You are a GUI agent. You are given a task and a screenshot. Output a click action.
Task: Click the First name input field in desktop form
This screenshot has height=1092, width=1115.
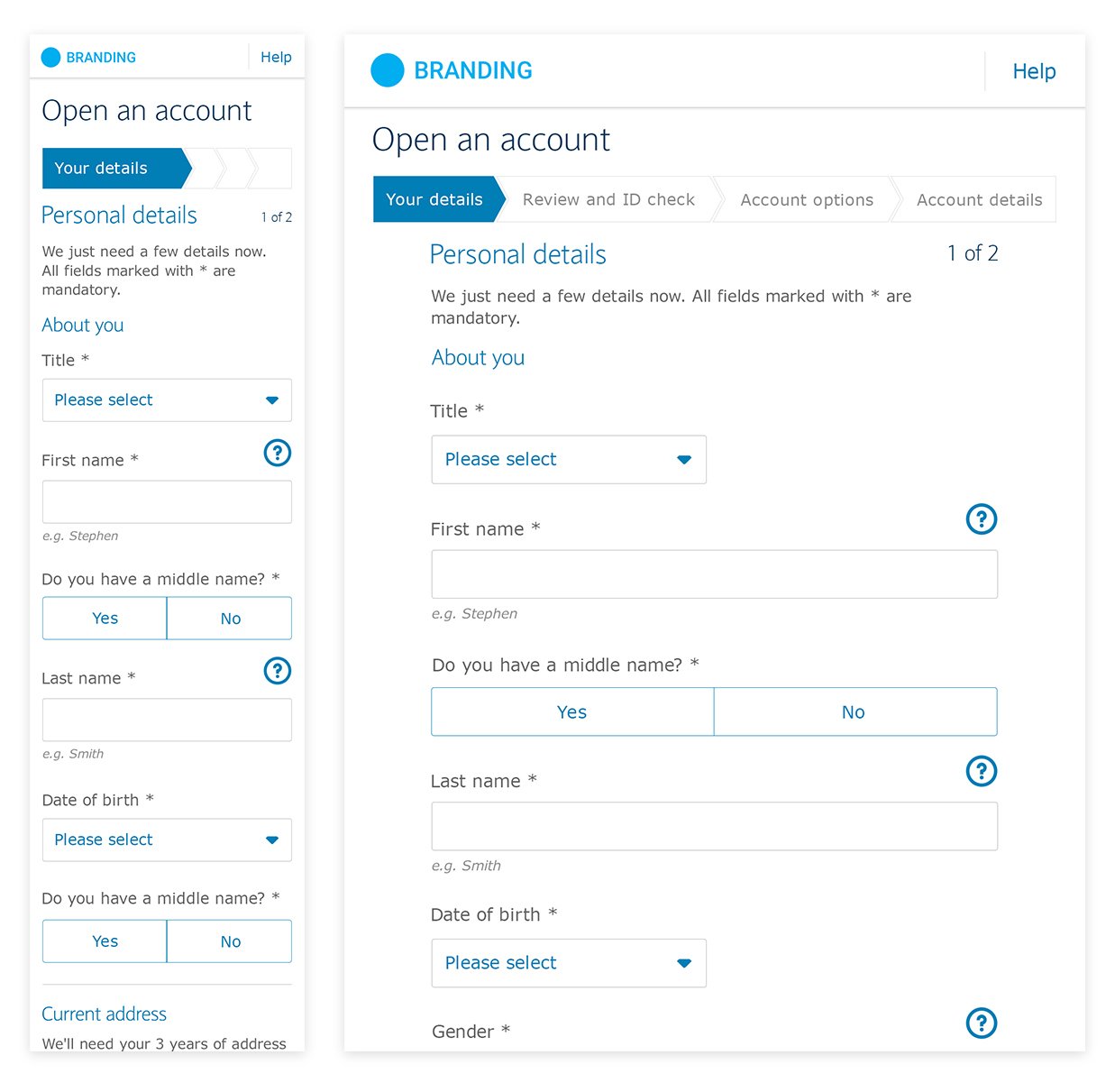coord(715,574)
